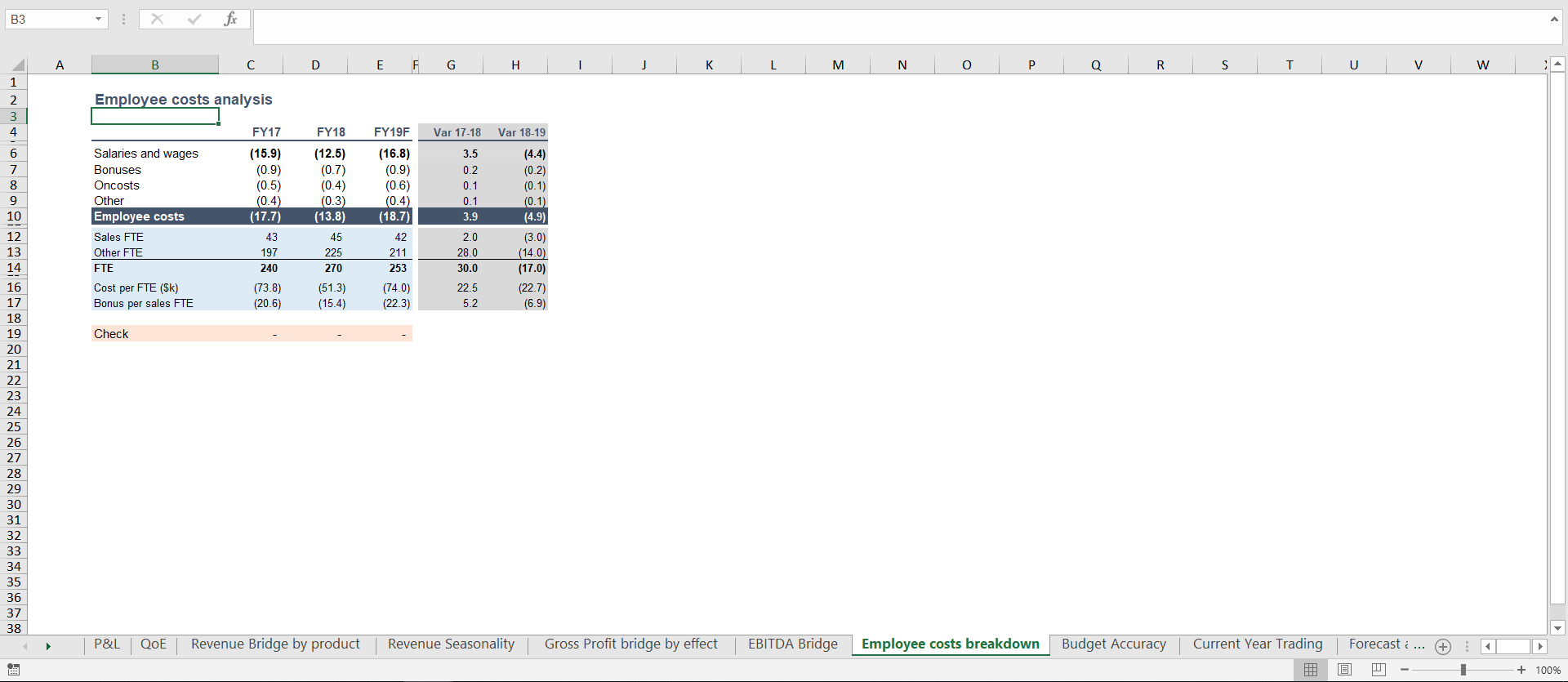
Task: Confirm entry with the checkmark icon
Action: pyautogui.click(x=194, y=19)
